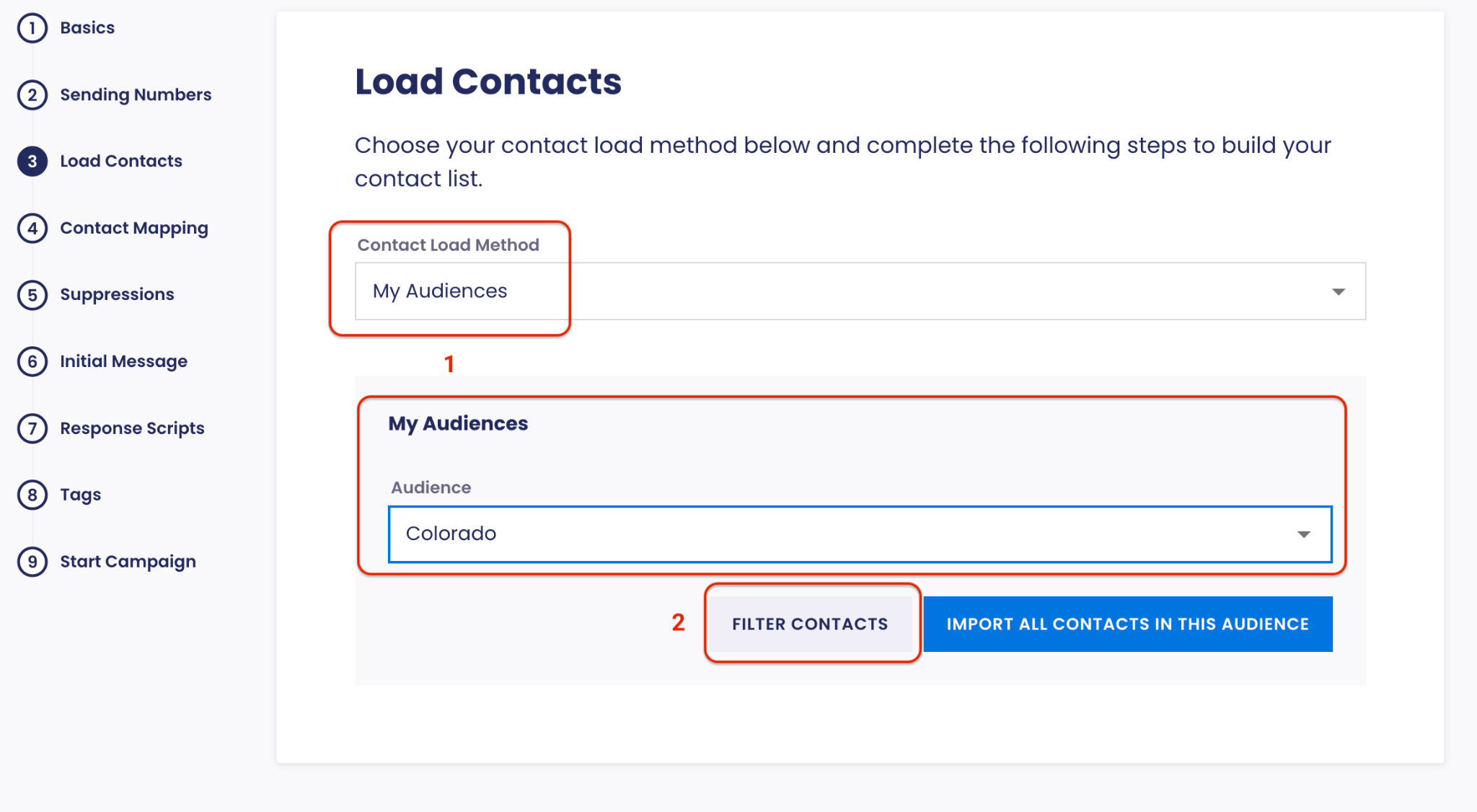Open the Contact Load Method dropdown
Image resolution: width=1477 pixels, height=812 pixels.
(860, 291)
